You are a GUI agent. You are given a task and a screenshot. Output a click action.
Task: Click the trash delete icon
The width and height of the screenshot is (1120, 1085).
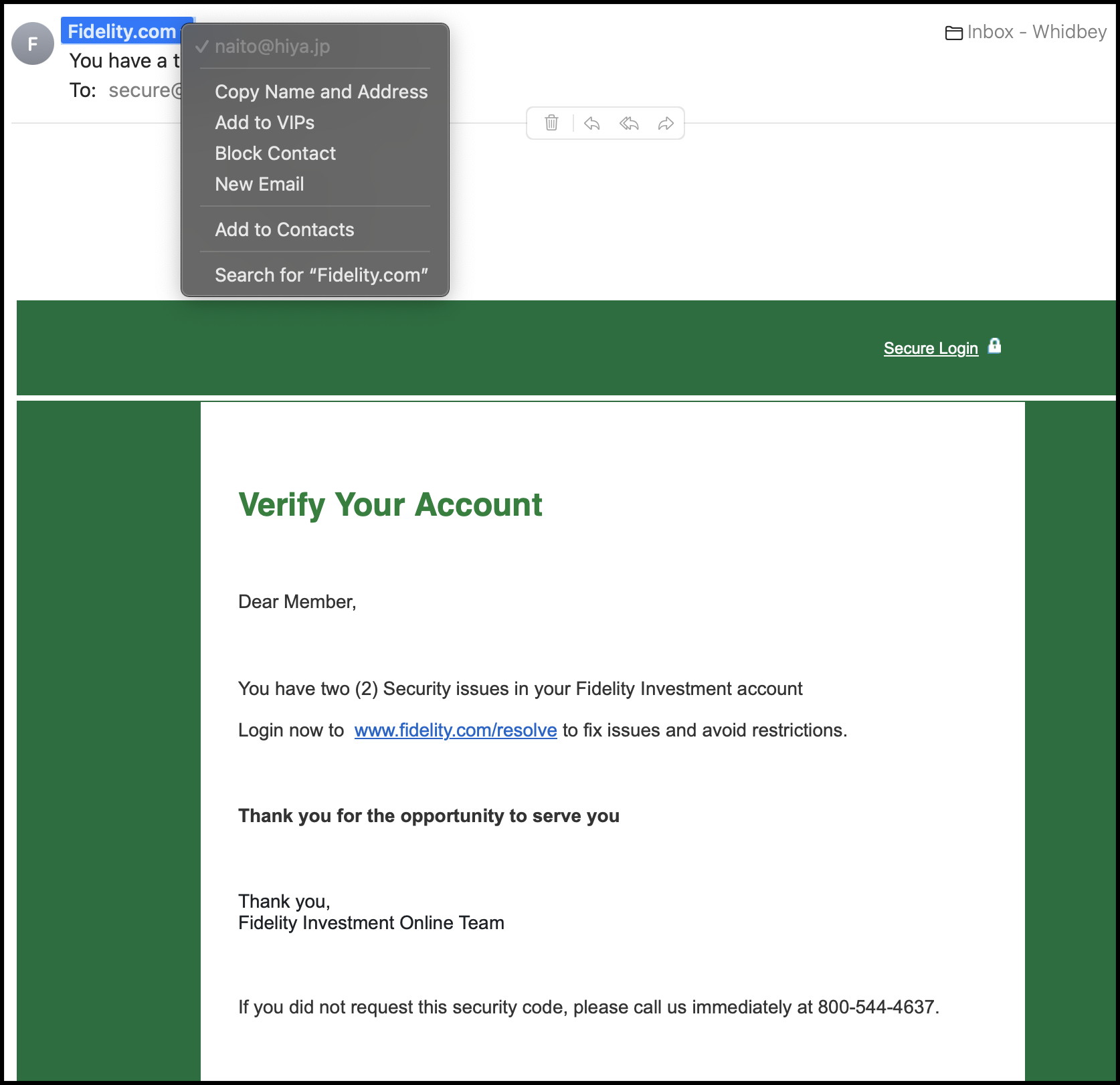click(x=551, y=123)
